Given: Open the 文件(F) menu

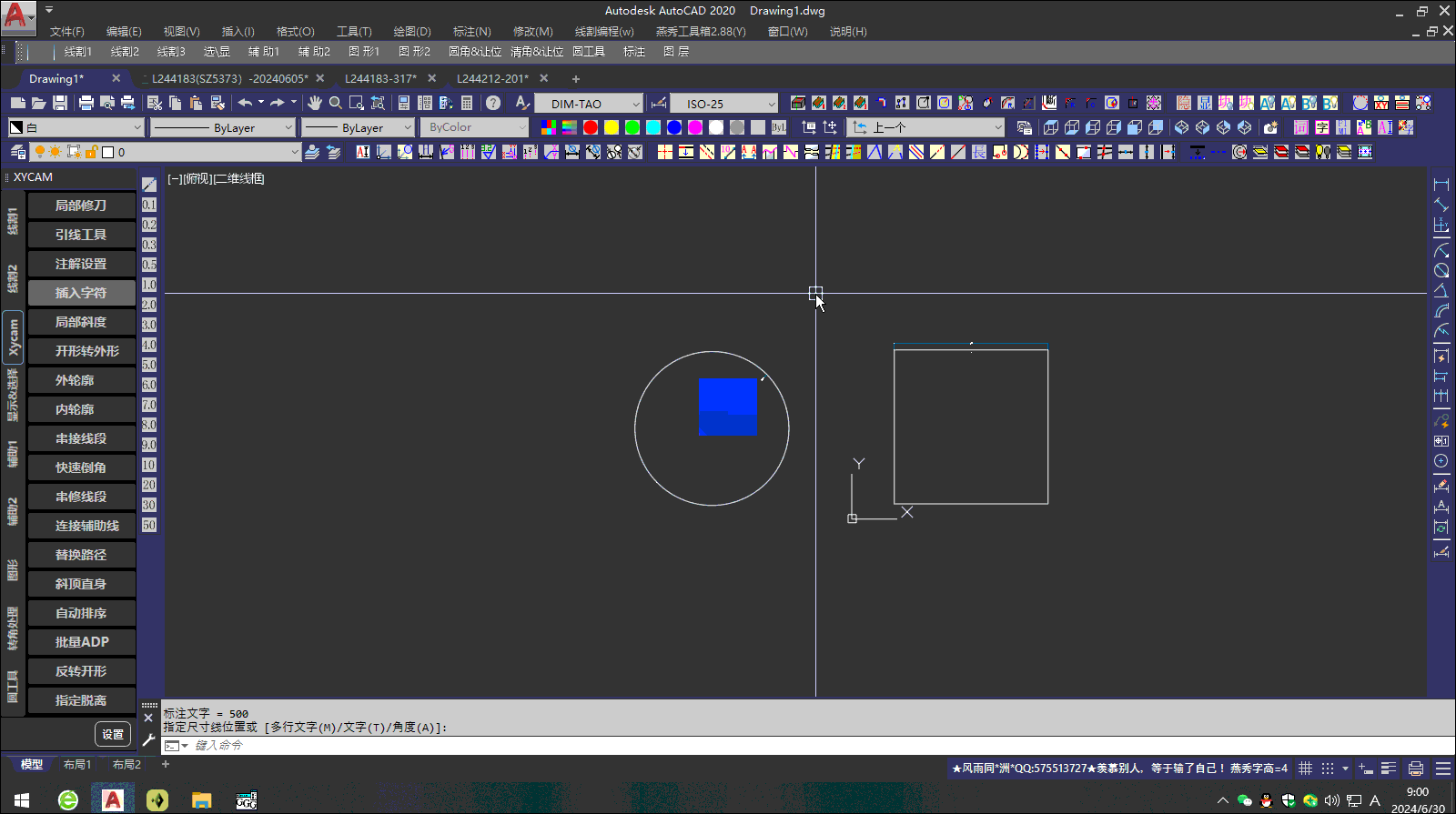Looking at the screenshot, I should [x=67, y=31].
